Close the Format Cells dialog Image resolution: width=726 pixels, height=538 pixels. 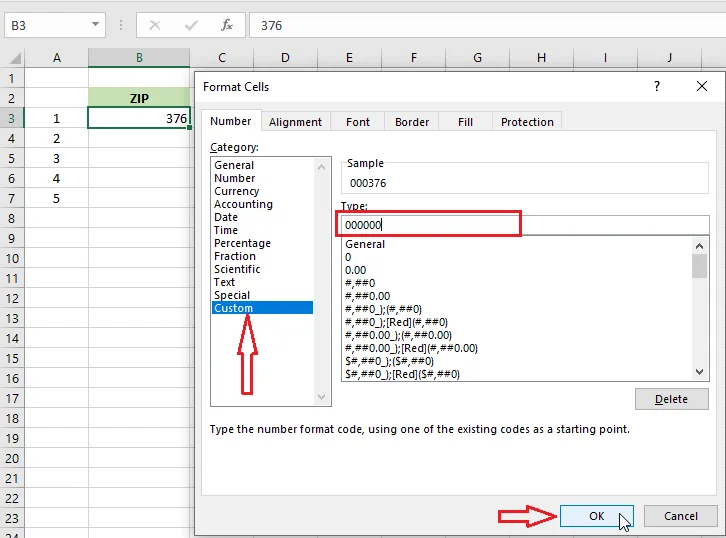point(702,86)
